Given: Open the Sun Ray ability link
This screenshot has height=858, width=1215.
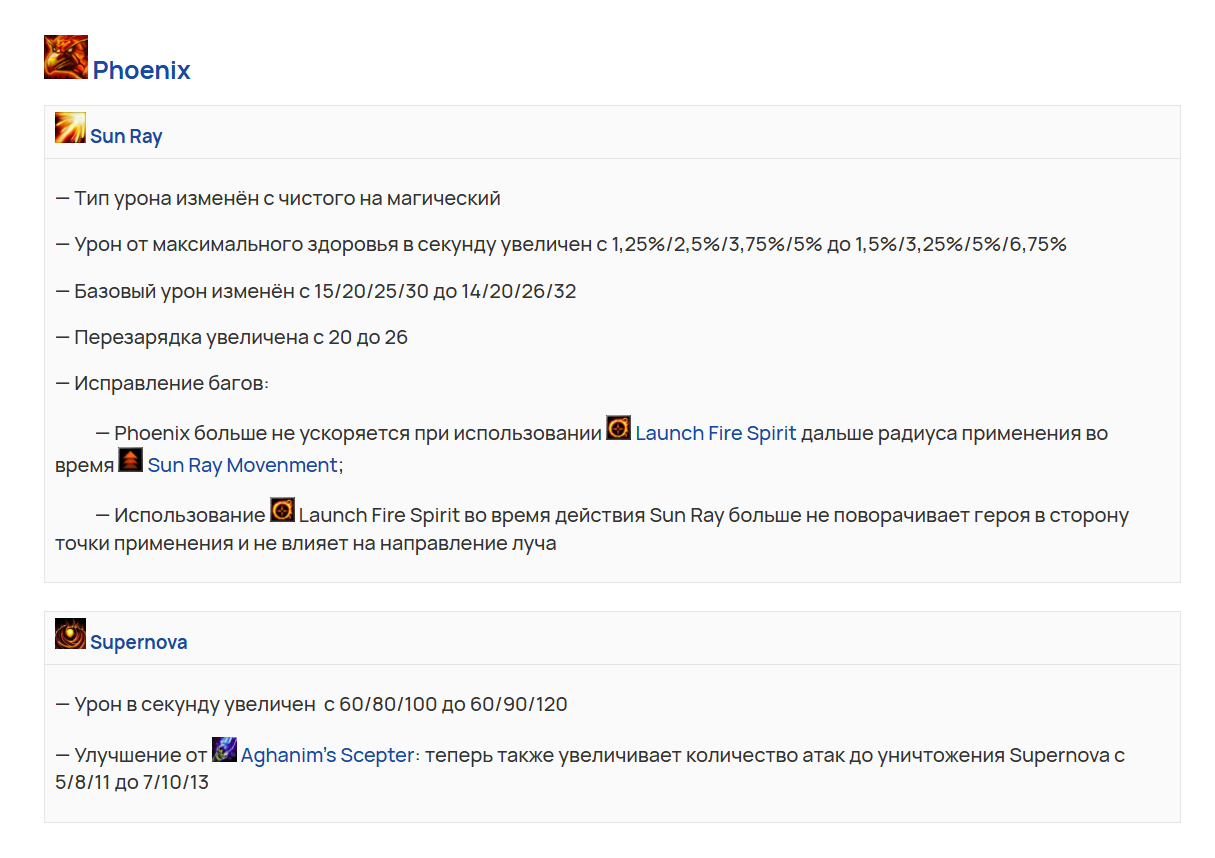Looking at the screenshot, I should pos(126,136).
